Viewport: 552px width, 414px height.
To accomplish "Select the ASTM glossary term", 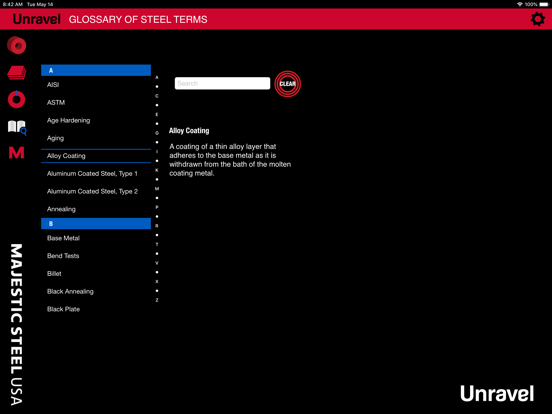I will (x=96, y=102).
